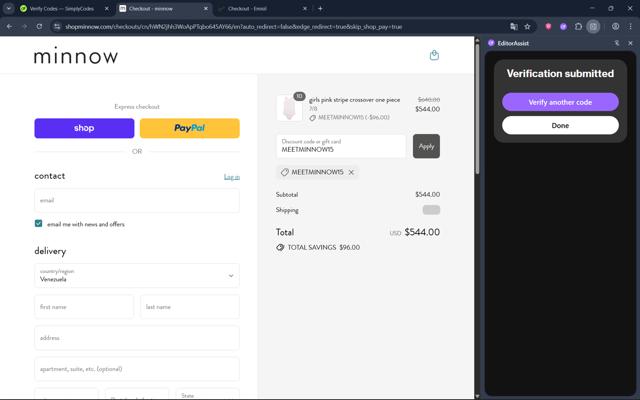
Task: Close the Verify Codes SimplyCodes tab
Action: (107, 8)
